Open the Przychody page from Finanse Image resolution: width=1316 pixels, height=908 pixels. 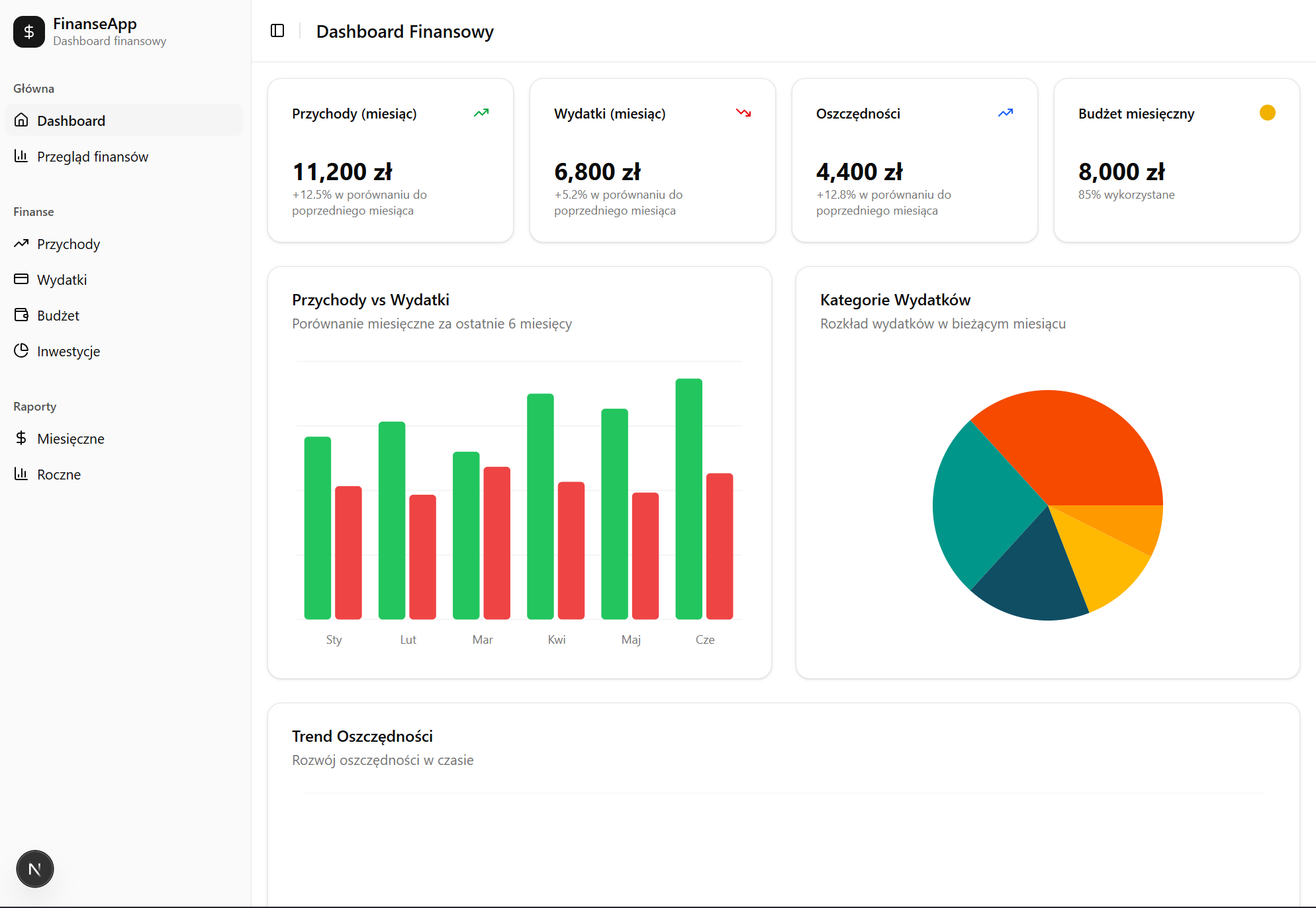(68, 244)
